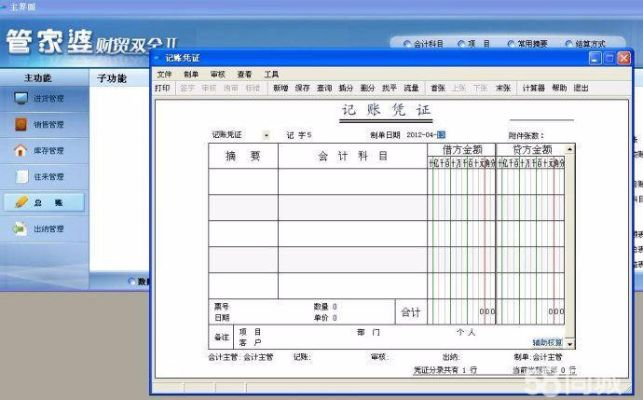This screenshot has width=643, height=400.
Task: Close the 记账凭证 window
Action: [x=624, y=58]
